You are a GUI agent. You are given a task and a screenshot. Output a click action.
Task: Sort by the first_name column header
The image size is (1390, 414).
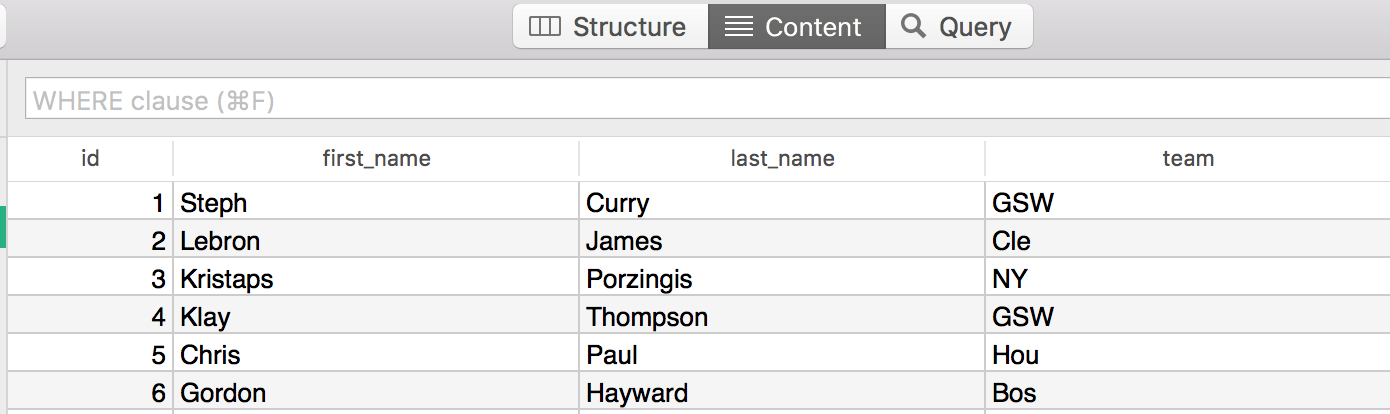376,158
